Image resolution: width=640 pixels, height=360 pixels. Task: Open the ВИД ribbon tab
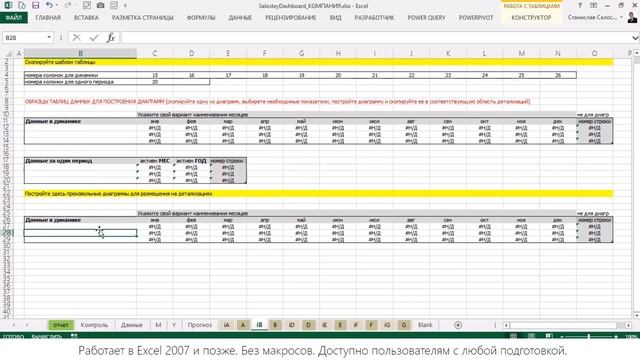tap(336, 18)
